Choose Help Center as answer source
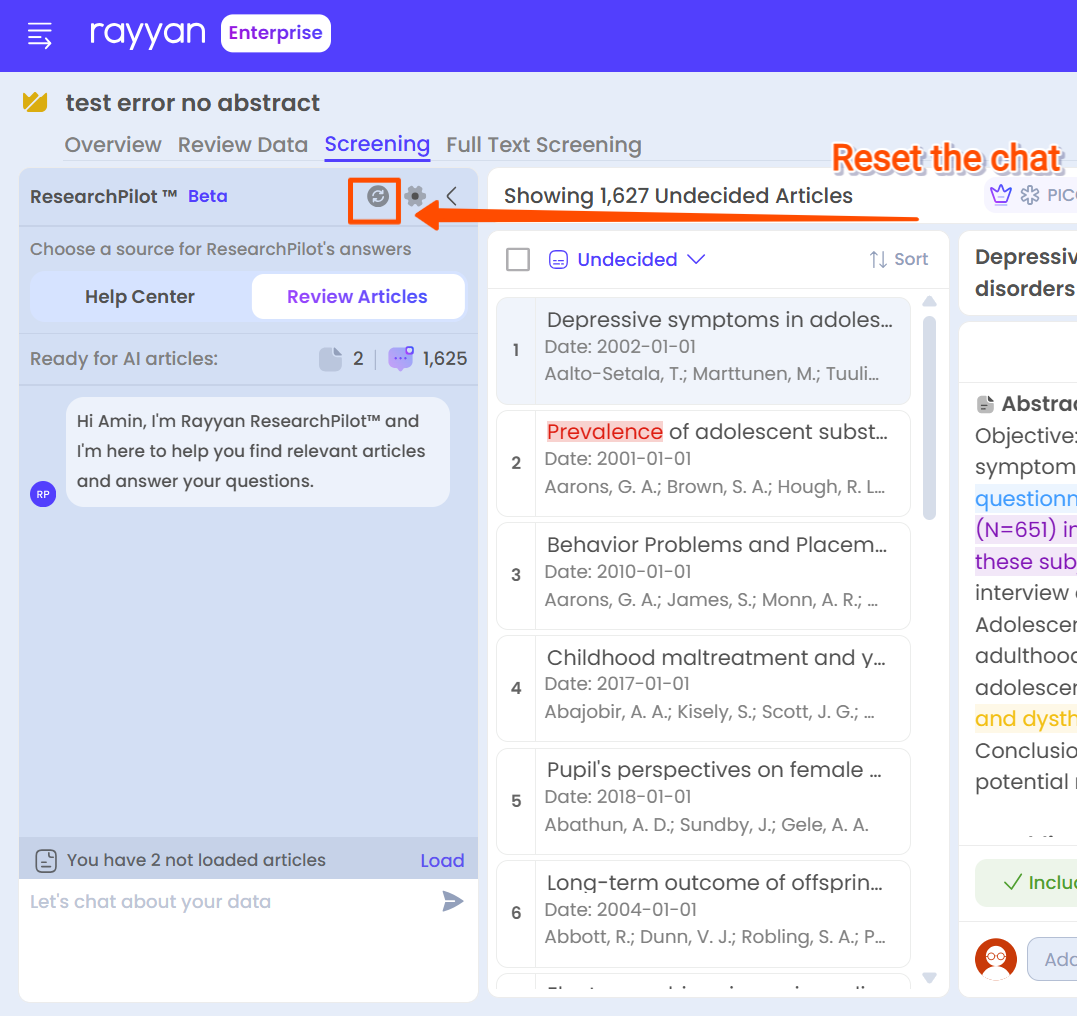Image resolution: width=1077 pixels, height=1016 pixels. (140, 297)
